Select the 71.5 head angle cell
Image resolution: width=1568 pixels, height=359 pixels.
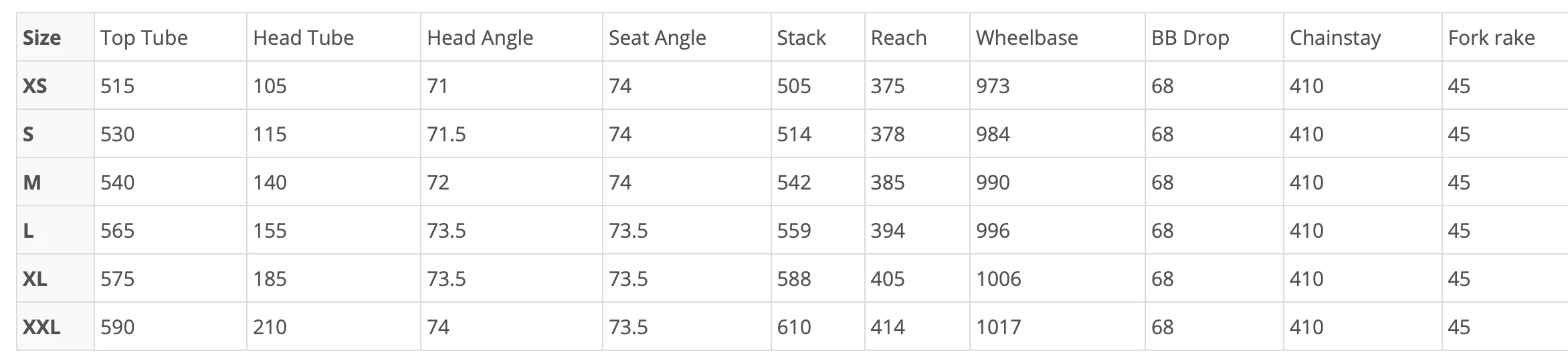[446, 135]
